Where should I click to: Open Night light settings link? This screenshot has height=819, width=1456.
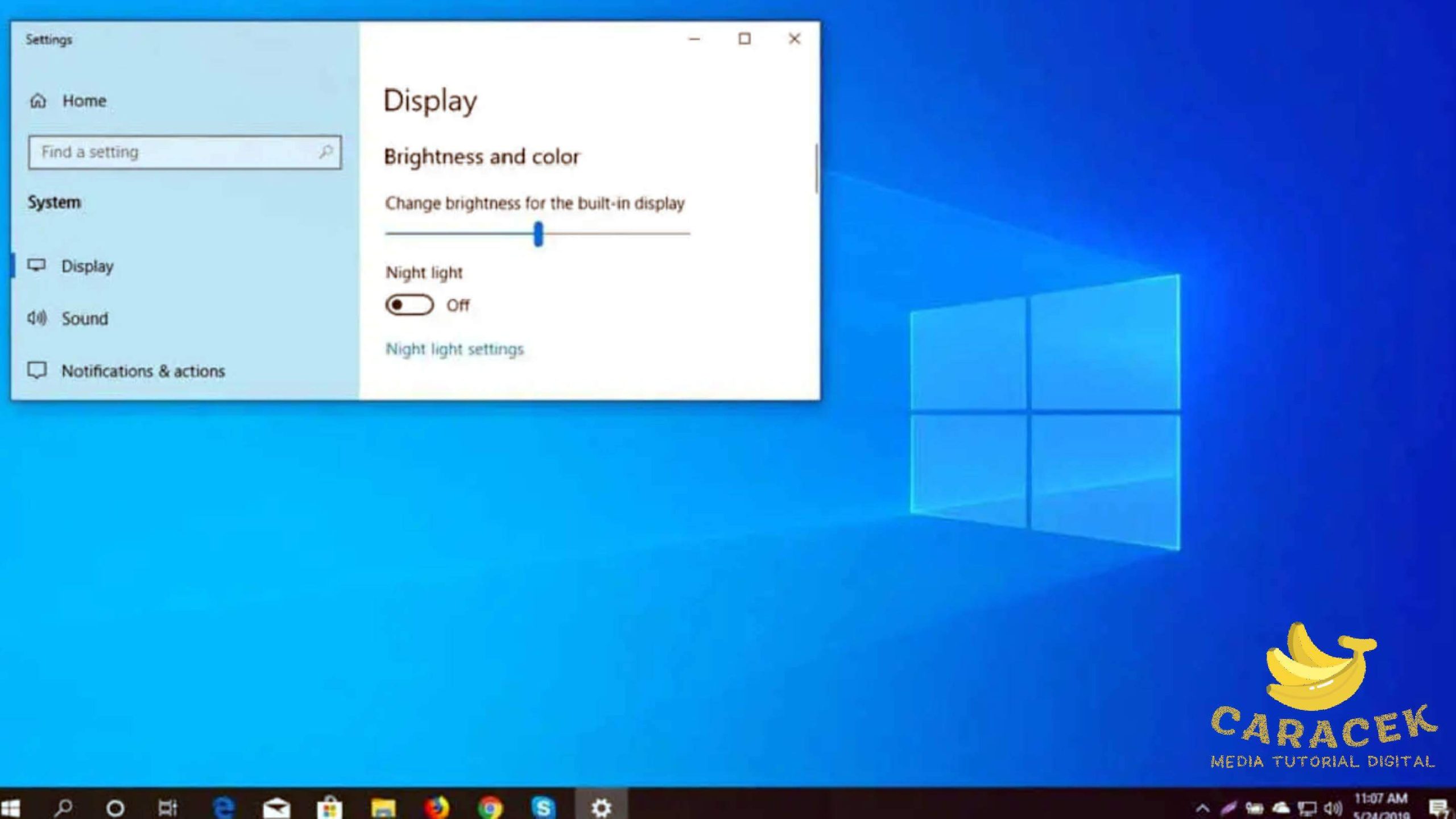click(454, 349)
